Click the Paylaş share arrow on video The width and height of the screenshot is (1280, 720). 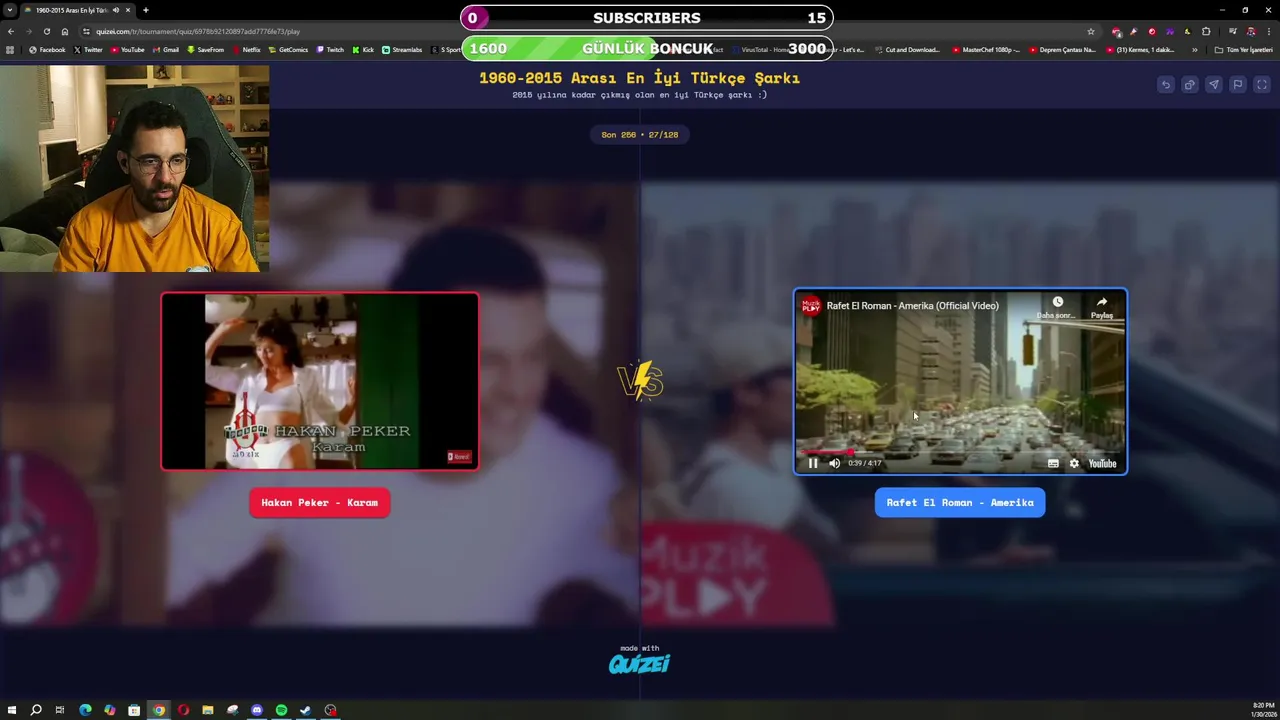point(1101,302)
